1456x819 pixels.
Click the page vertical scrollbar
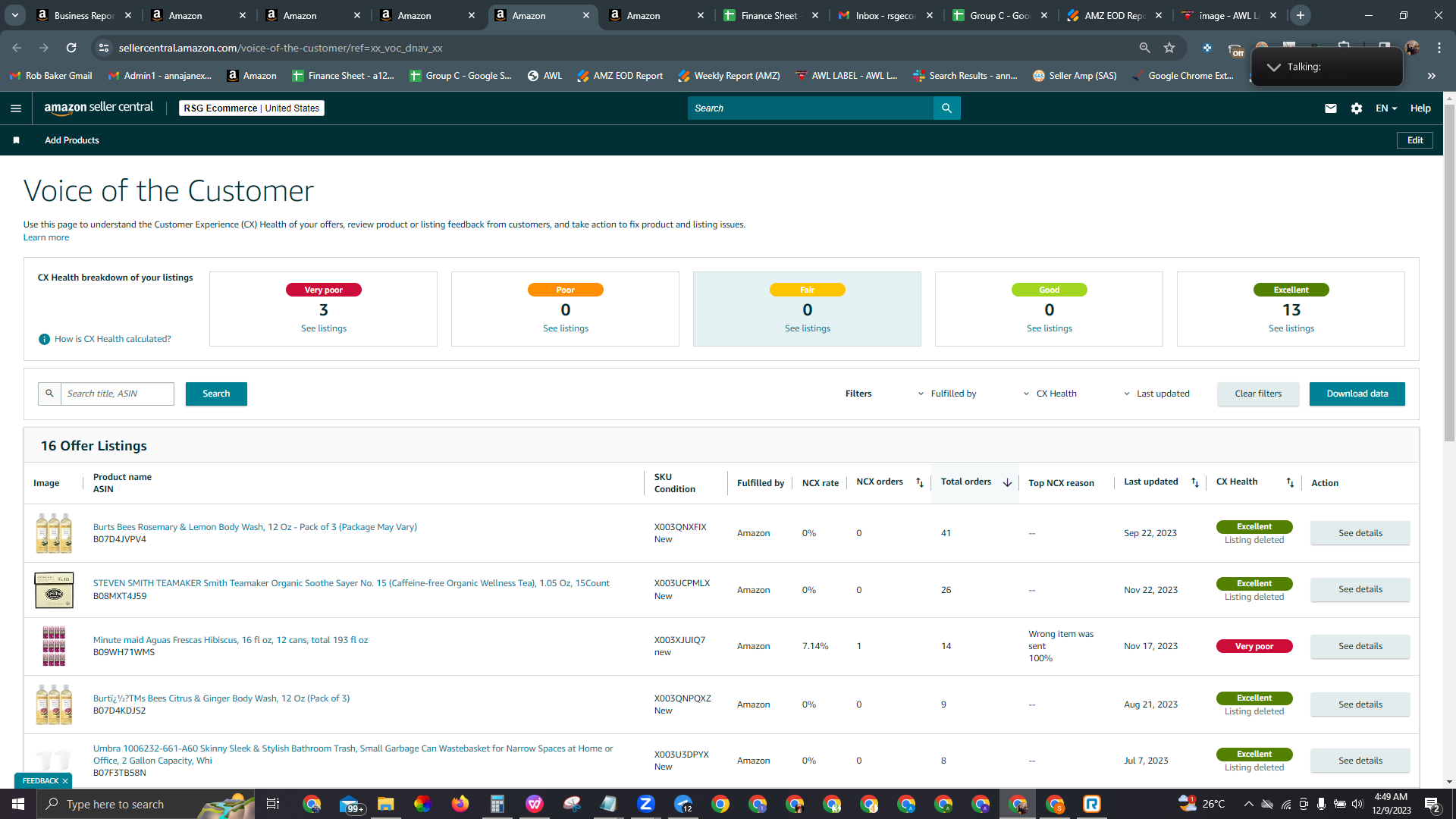(x=1449, y=273)
